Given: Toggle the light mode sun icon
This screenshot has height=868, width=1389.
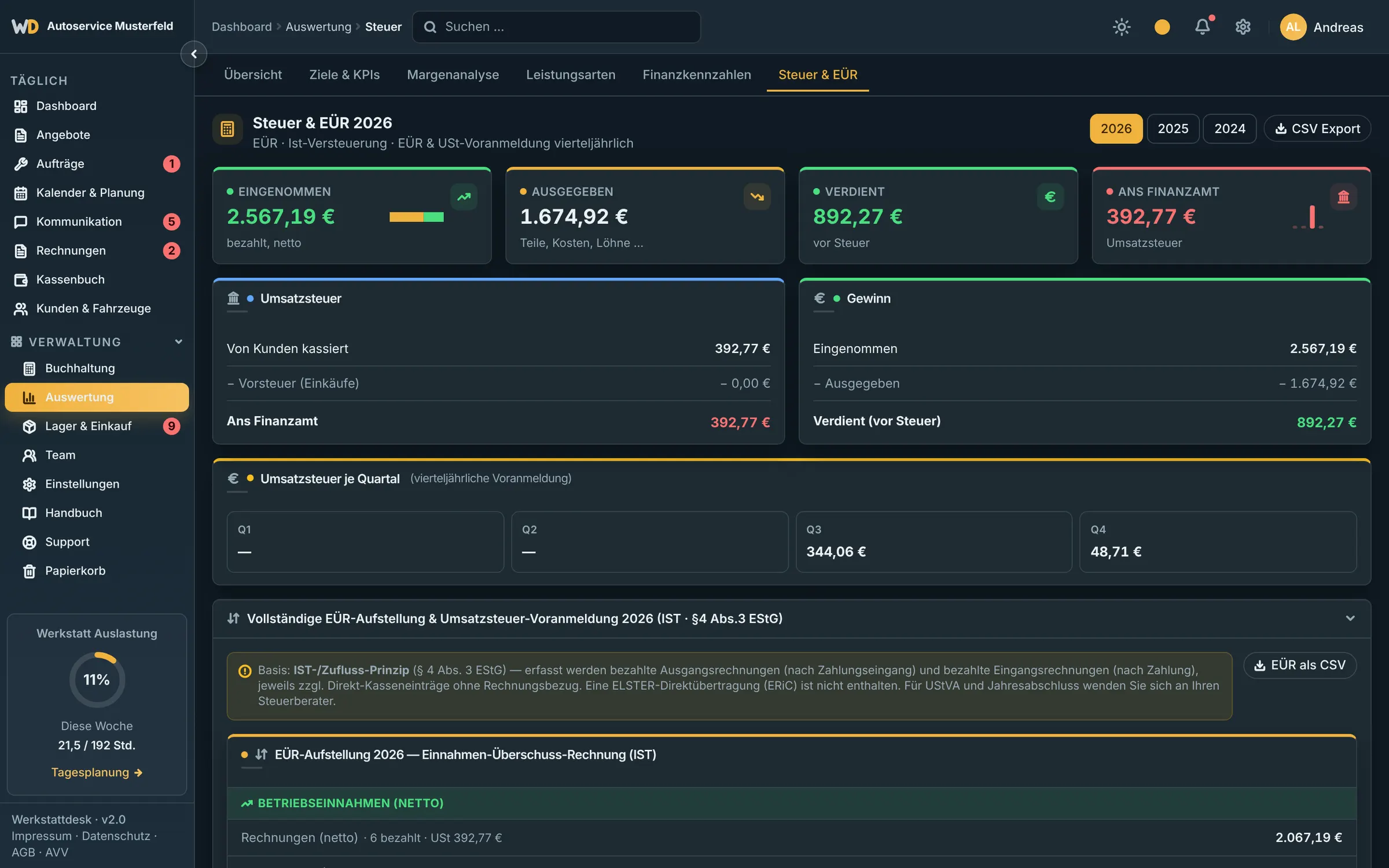Looking at the screenshot, I should 1122,27.
